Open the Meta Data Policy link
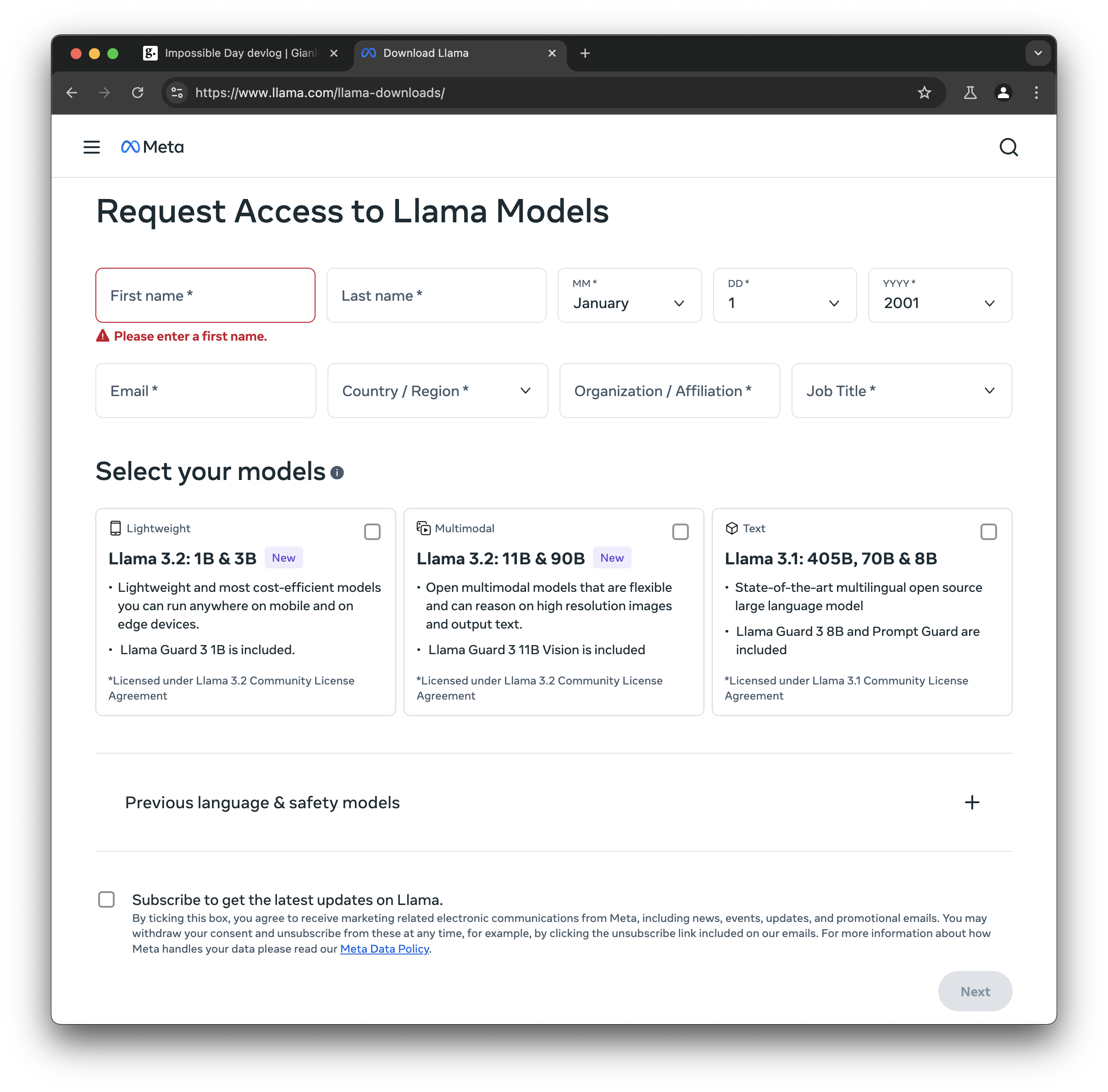The width and height of the screenshot is (1108, 1092). pyautogui.click(x=384, y=949)
